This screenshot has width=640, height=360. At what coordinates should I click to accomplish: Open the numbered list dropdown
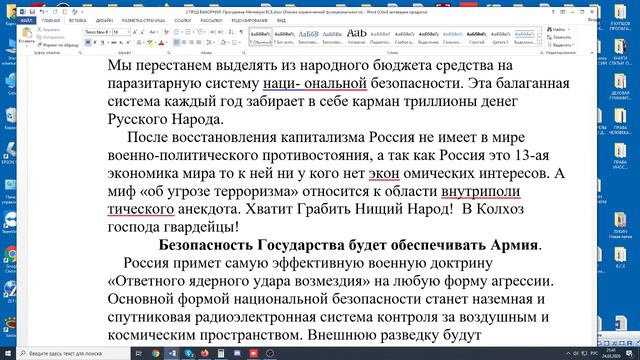193,32
